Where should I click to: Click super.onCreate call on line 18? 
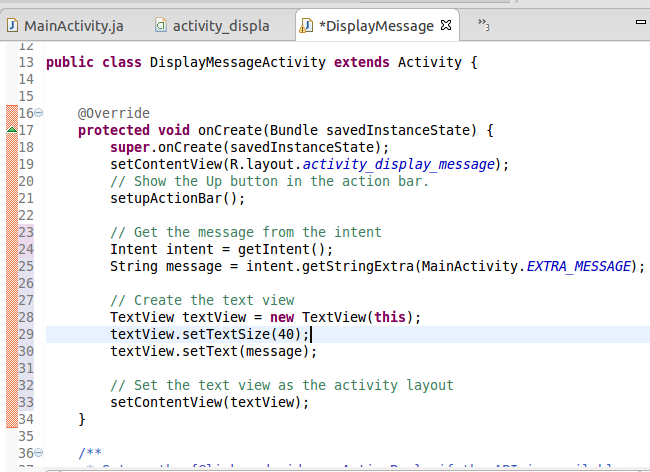click(249, 147)
